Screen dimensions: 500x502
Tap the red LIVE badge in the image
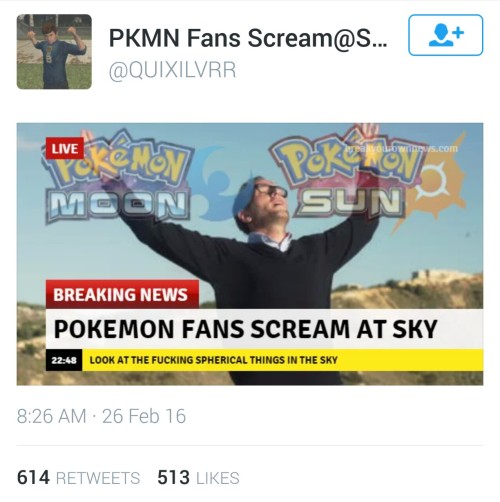pos(65,148)
